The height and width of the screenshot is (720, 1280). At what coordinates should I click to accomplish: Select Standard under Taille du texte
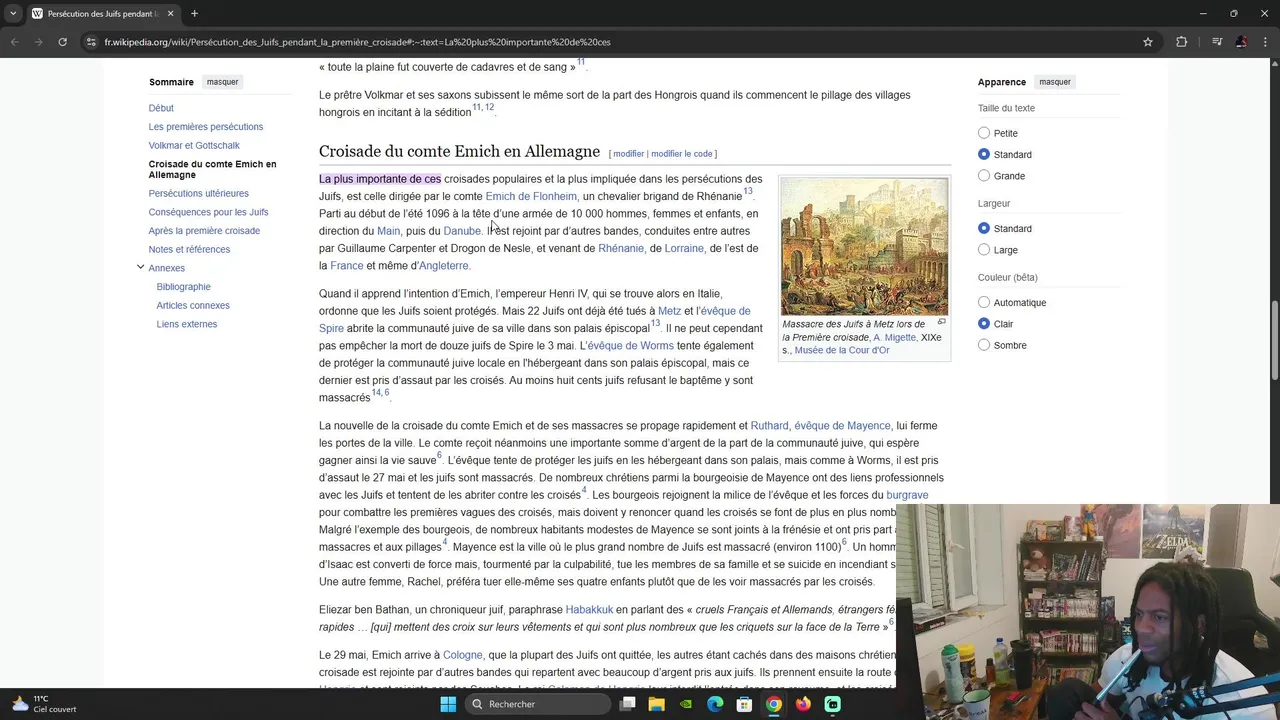coord(984,154)
